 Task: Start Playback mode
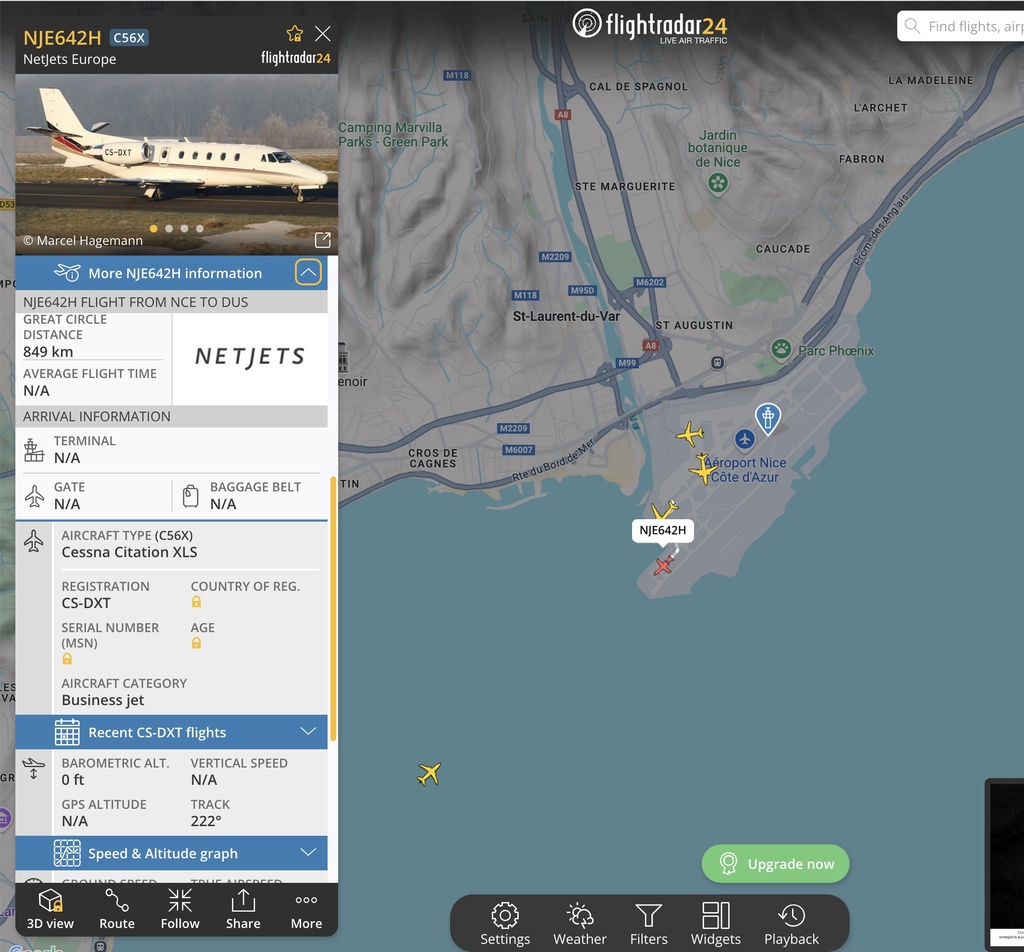[792, 924]
